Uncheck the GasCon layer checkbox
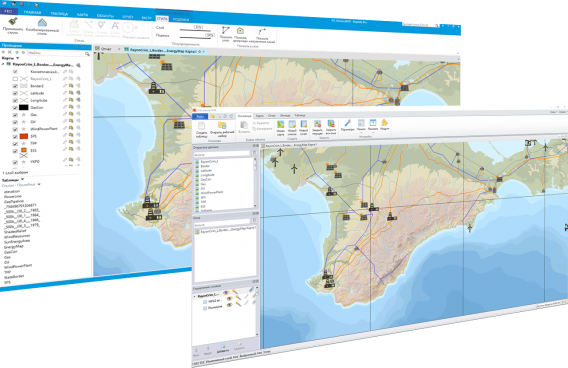The image size is (568, 368). 15,108
